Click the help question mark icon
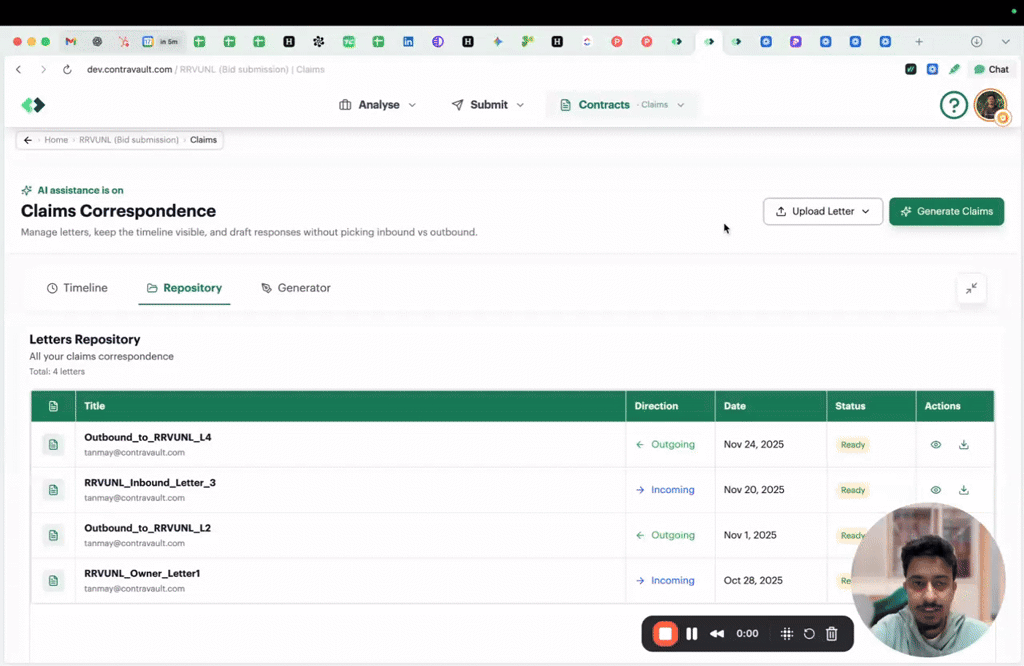The image size is (1024, 666). pyautogui.click(x=953, y=105)
